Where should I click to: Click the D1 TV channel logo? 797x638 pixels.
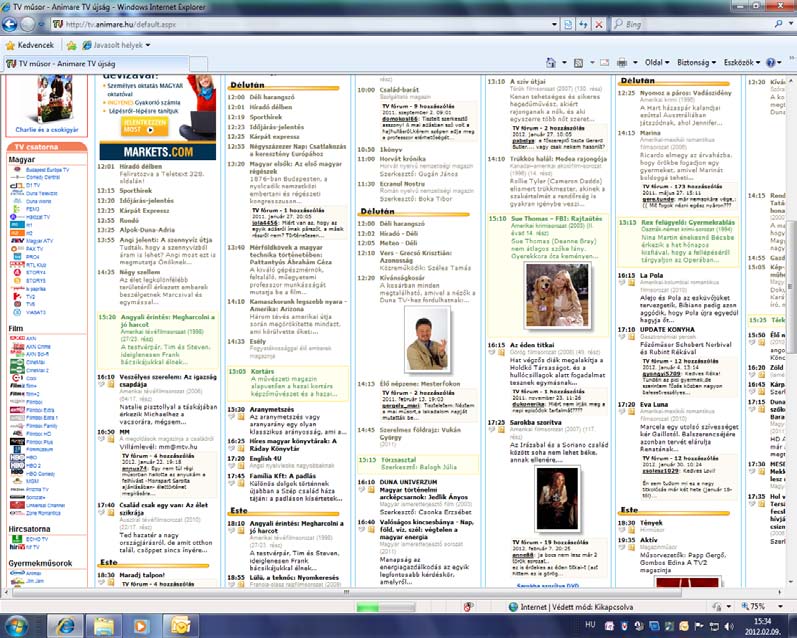[x=17, y=186]
